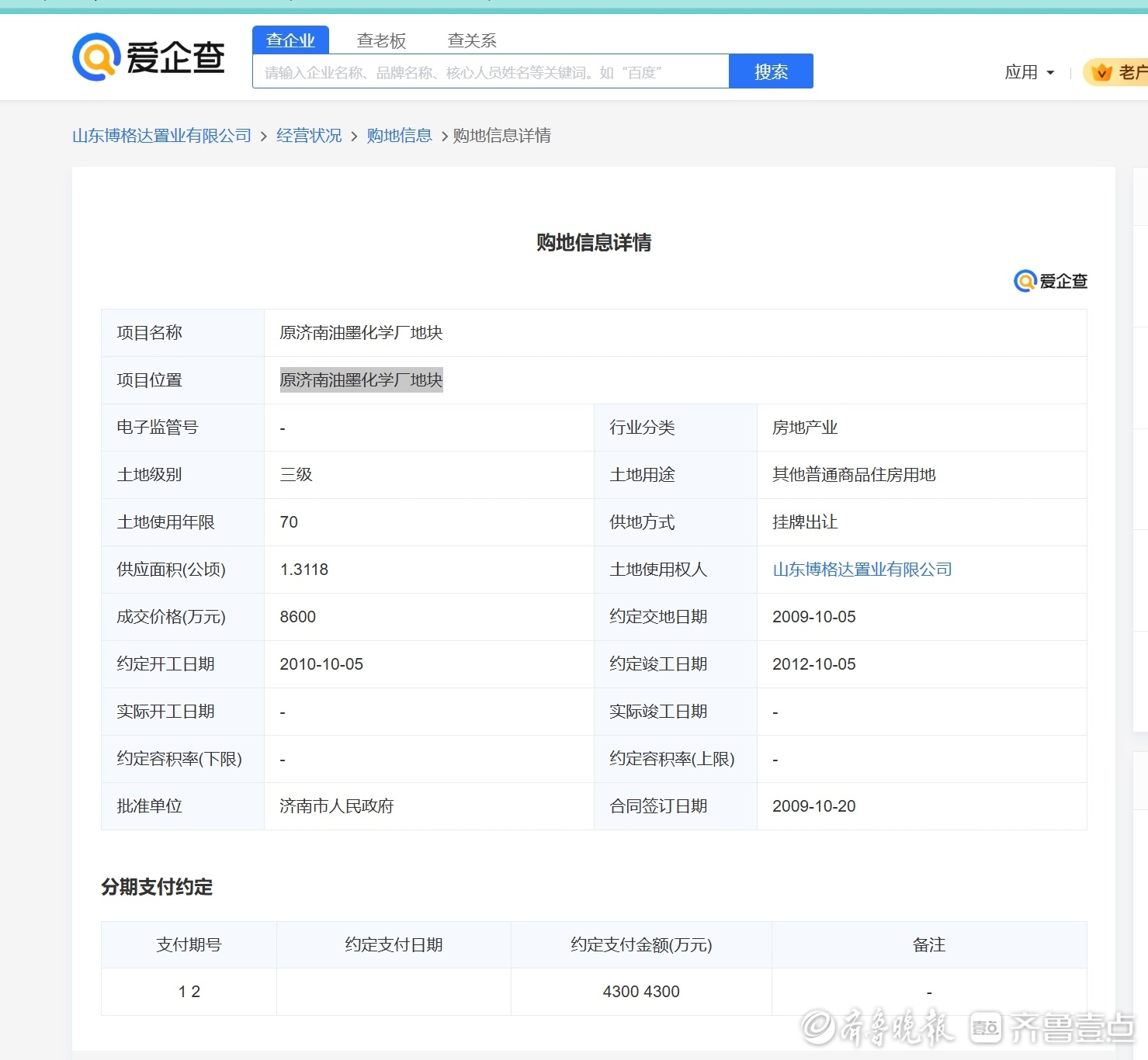
Task: Click 土地级别 value 三级
Action: tap(296, 475)
